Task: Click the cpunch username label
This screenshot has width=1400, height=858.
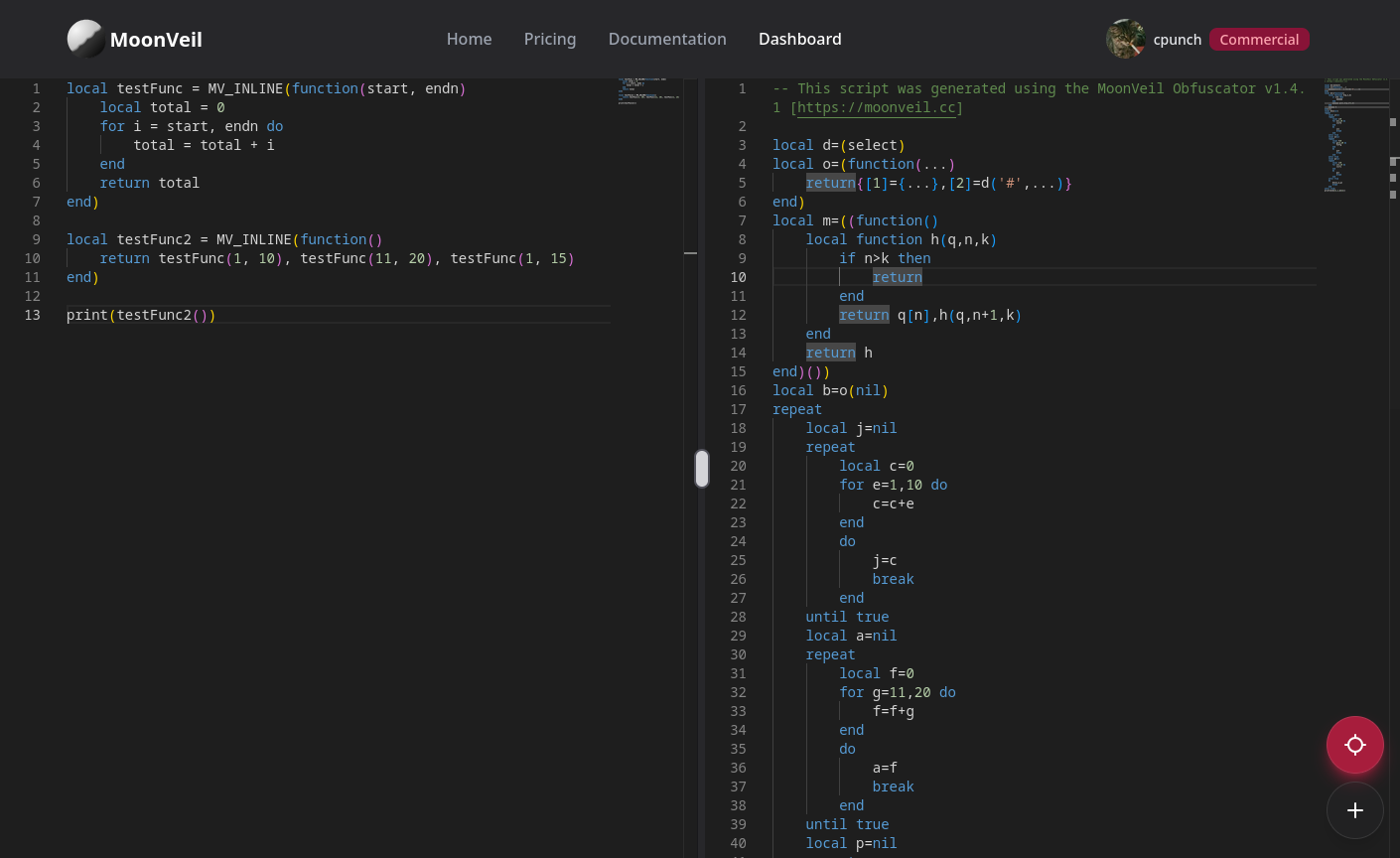Action: point(1177,40)
